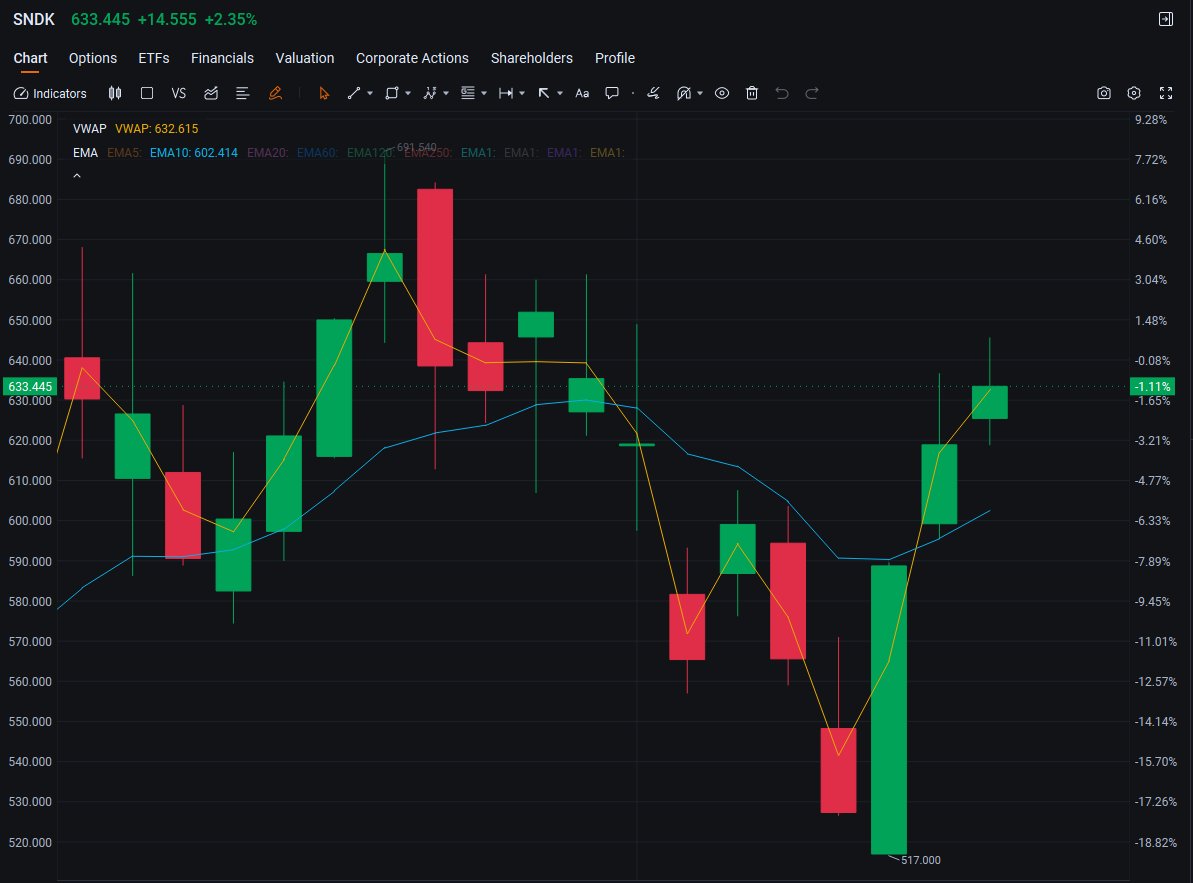Click the redo arrow

[x=812, y=94]
